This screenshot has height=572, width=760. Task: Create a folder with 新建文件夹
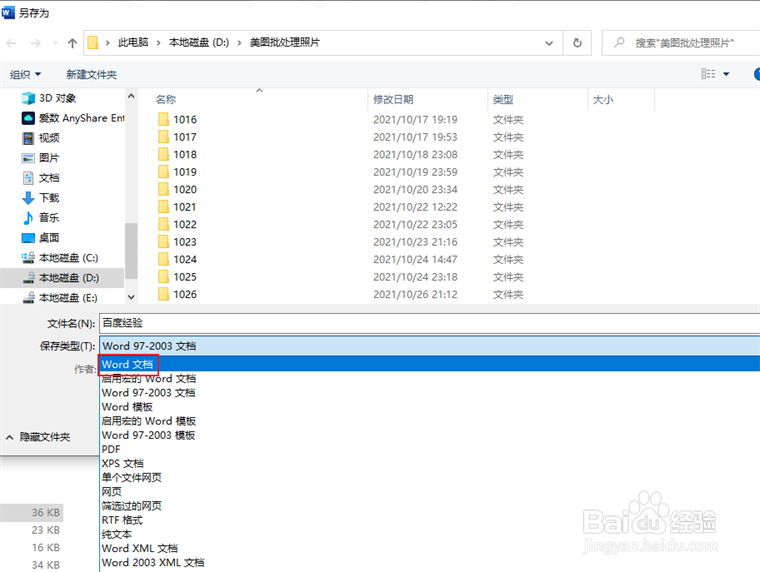(92, 74)
